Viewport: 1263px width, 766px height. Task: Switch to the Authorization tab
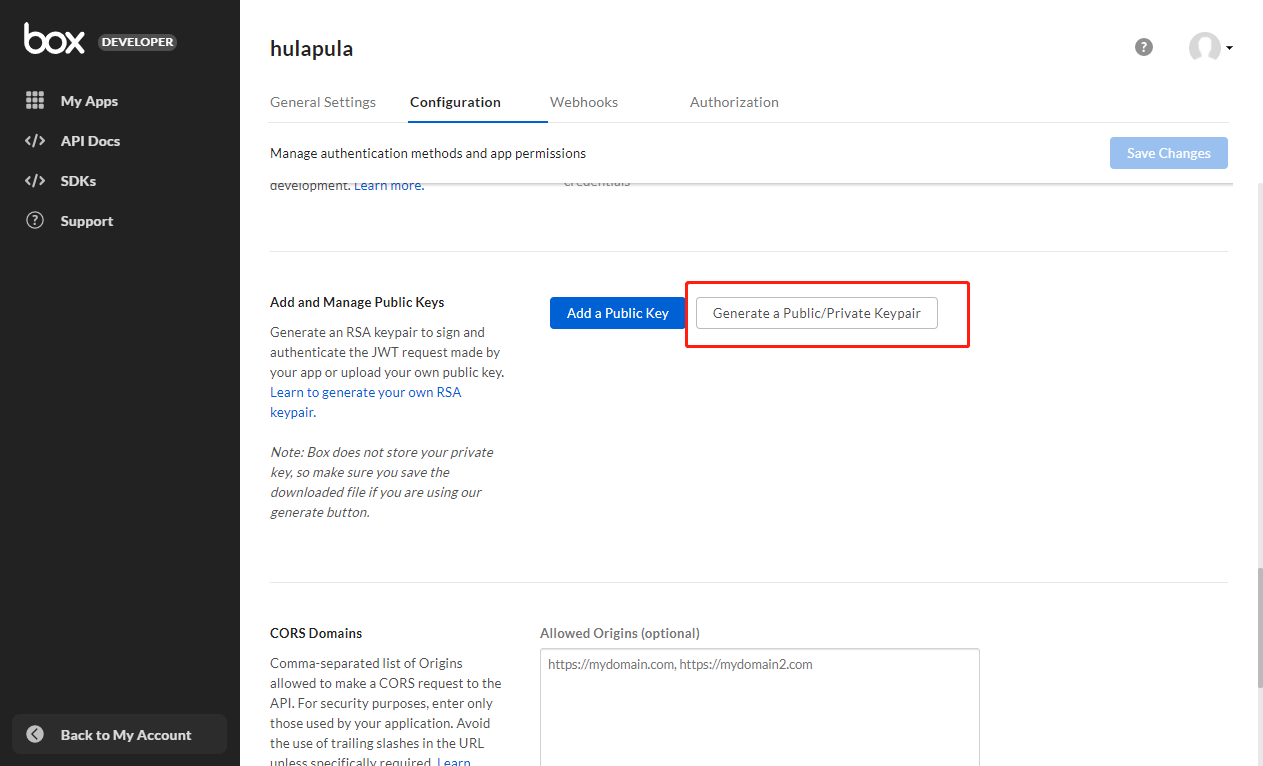point(733,101)
